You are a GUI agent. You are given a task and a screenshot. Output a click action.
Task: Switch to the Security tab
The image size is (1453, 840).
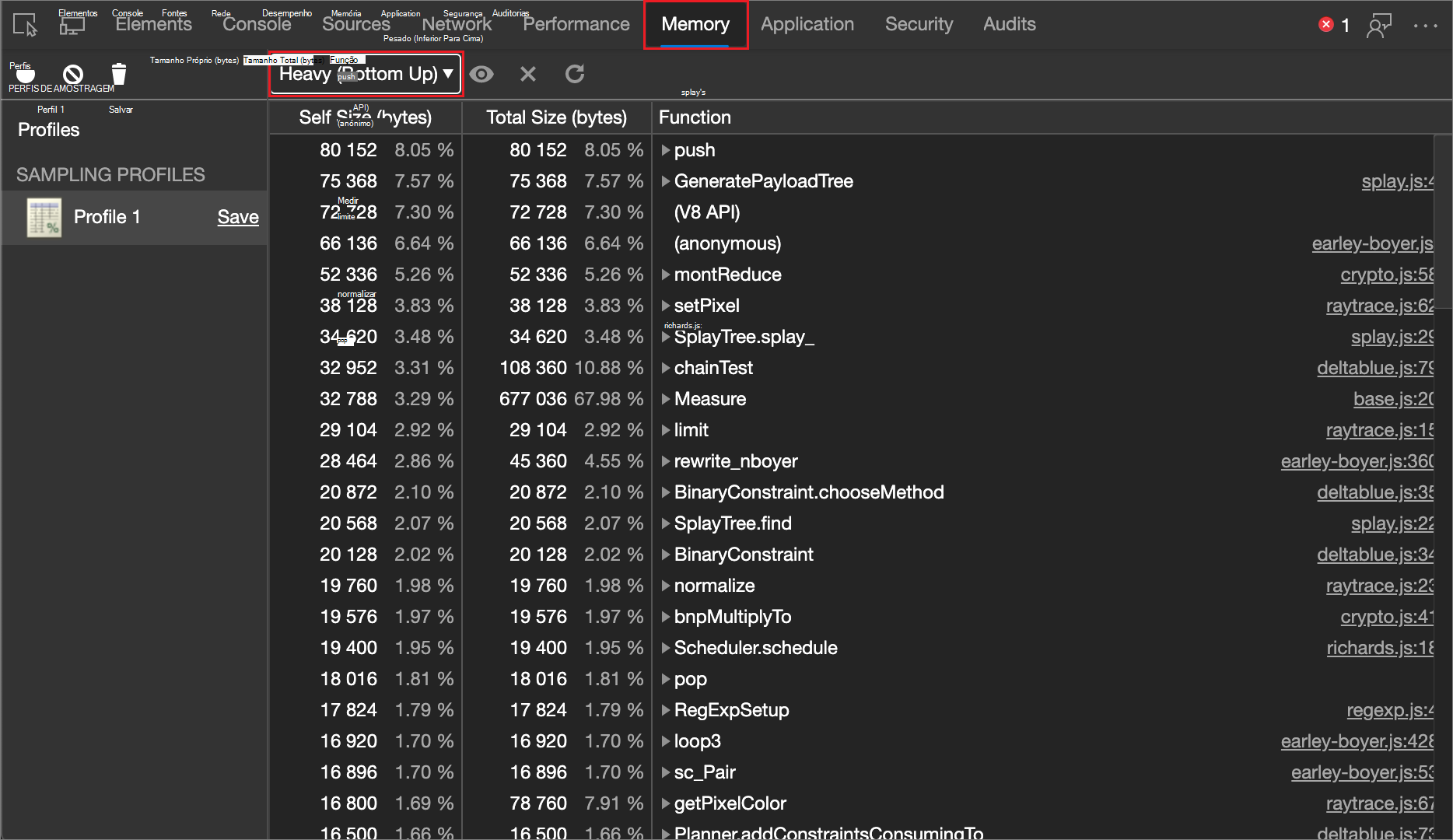(x=919, y=24)
